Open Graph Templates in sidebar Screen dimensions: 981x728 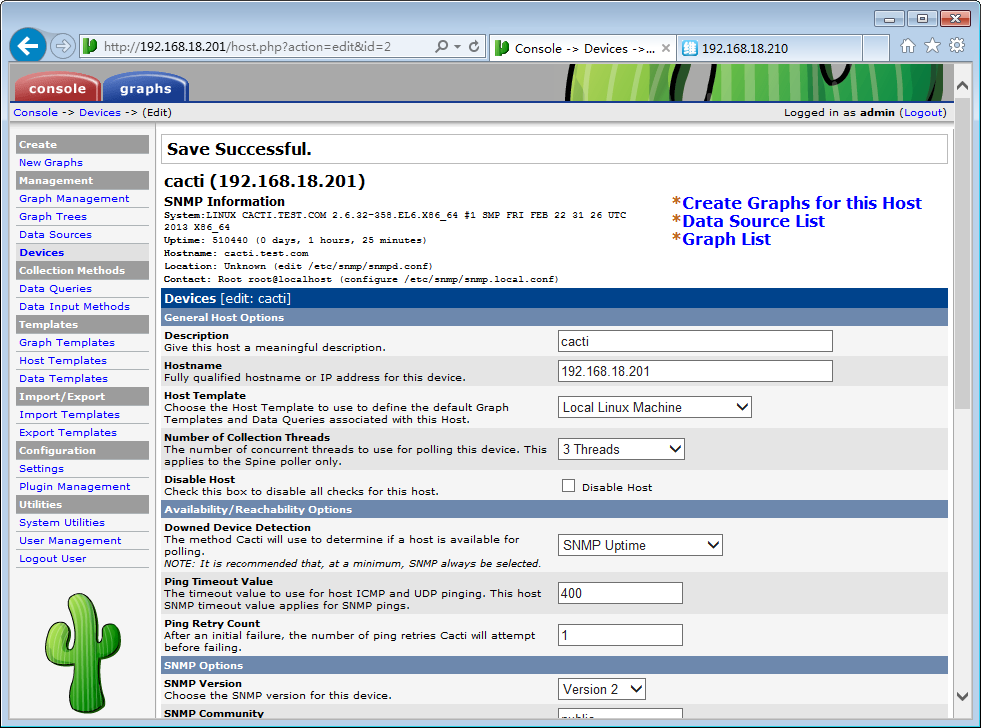pos(67,343)
